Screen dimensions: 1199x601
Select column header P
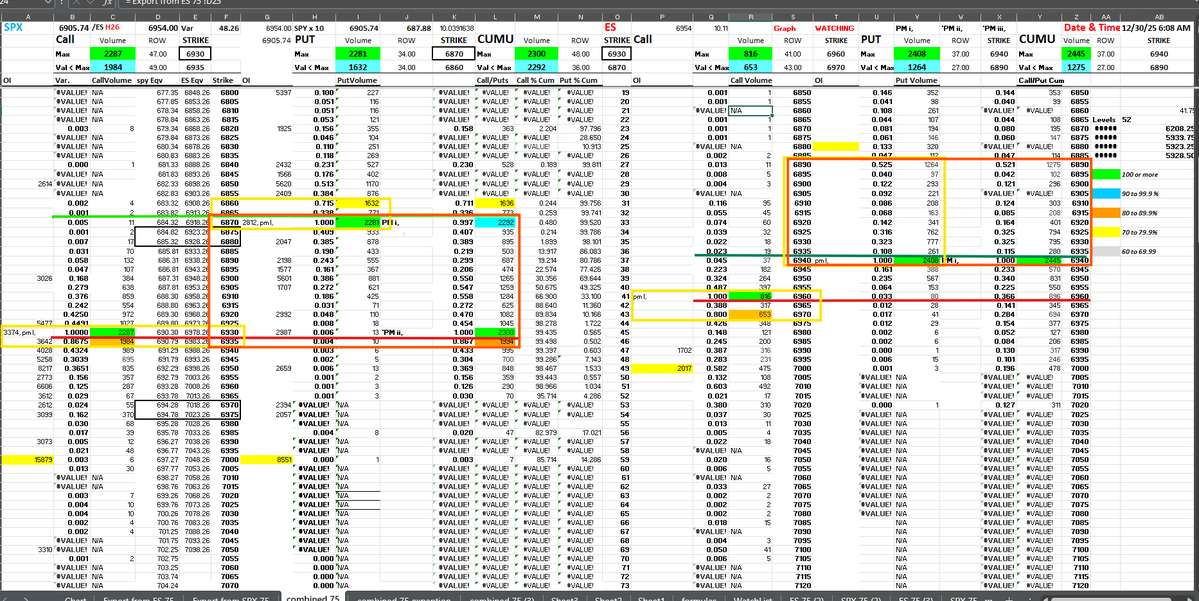point(661,16)
